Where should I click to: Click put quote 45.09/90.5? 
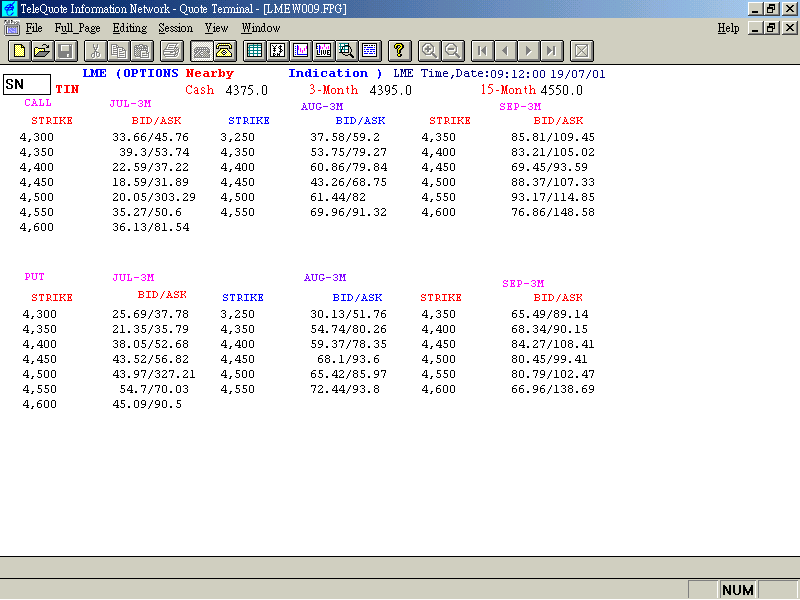[x=147, y=404]
